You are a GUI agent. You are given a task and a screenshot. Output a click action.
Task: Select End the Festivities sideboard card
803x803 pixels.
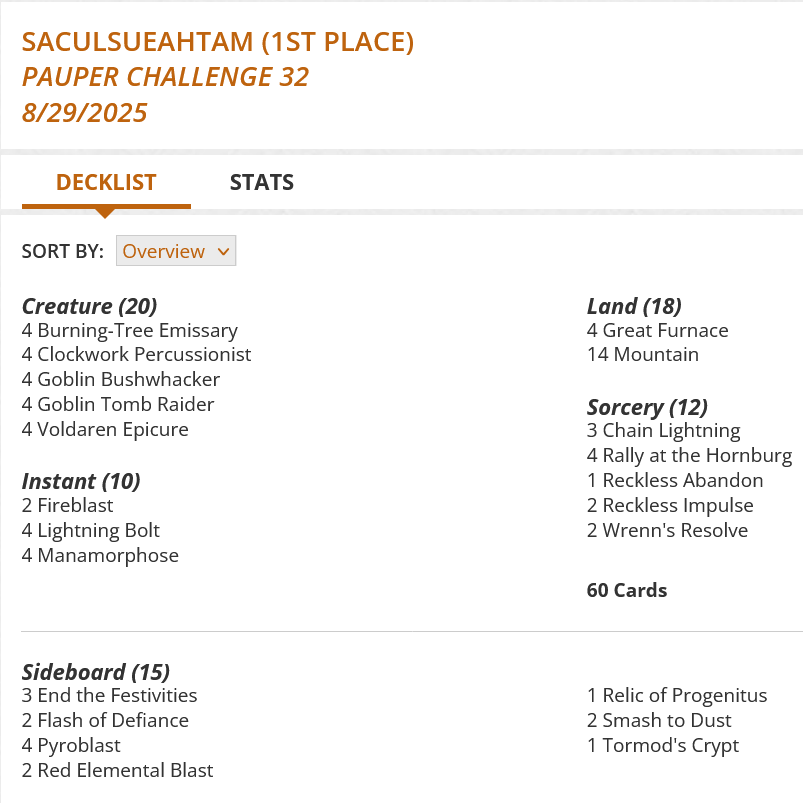pos(117,695)
